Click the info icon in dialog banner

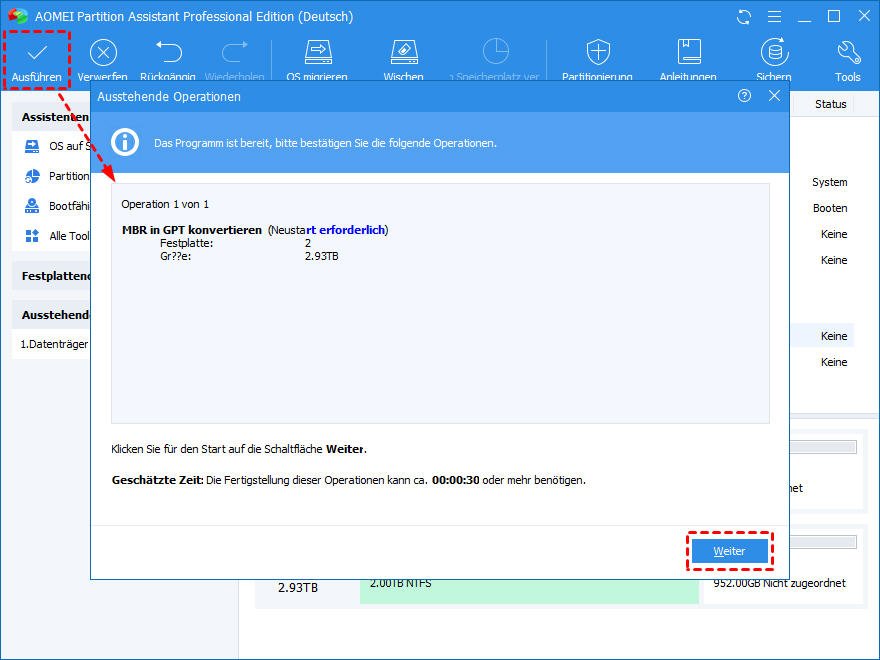[125, 143]
